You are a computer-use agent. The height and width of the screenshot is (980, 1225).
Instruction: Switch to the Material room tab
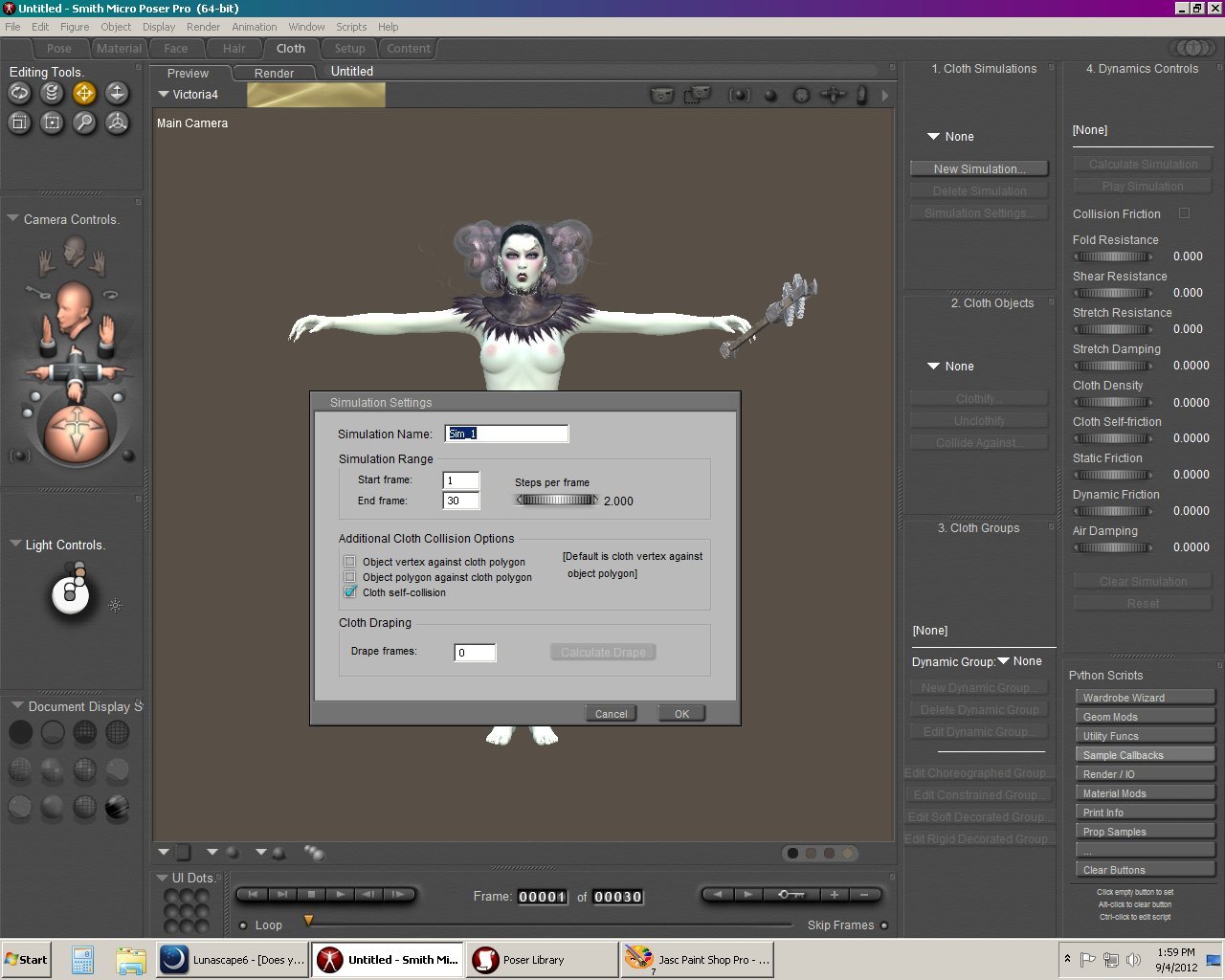119,49
